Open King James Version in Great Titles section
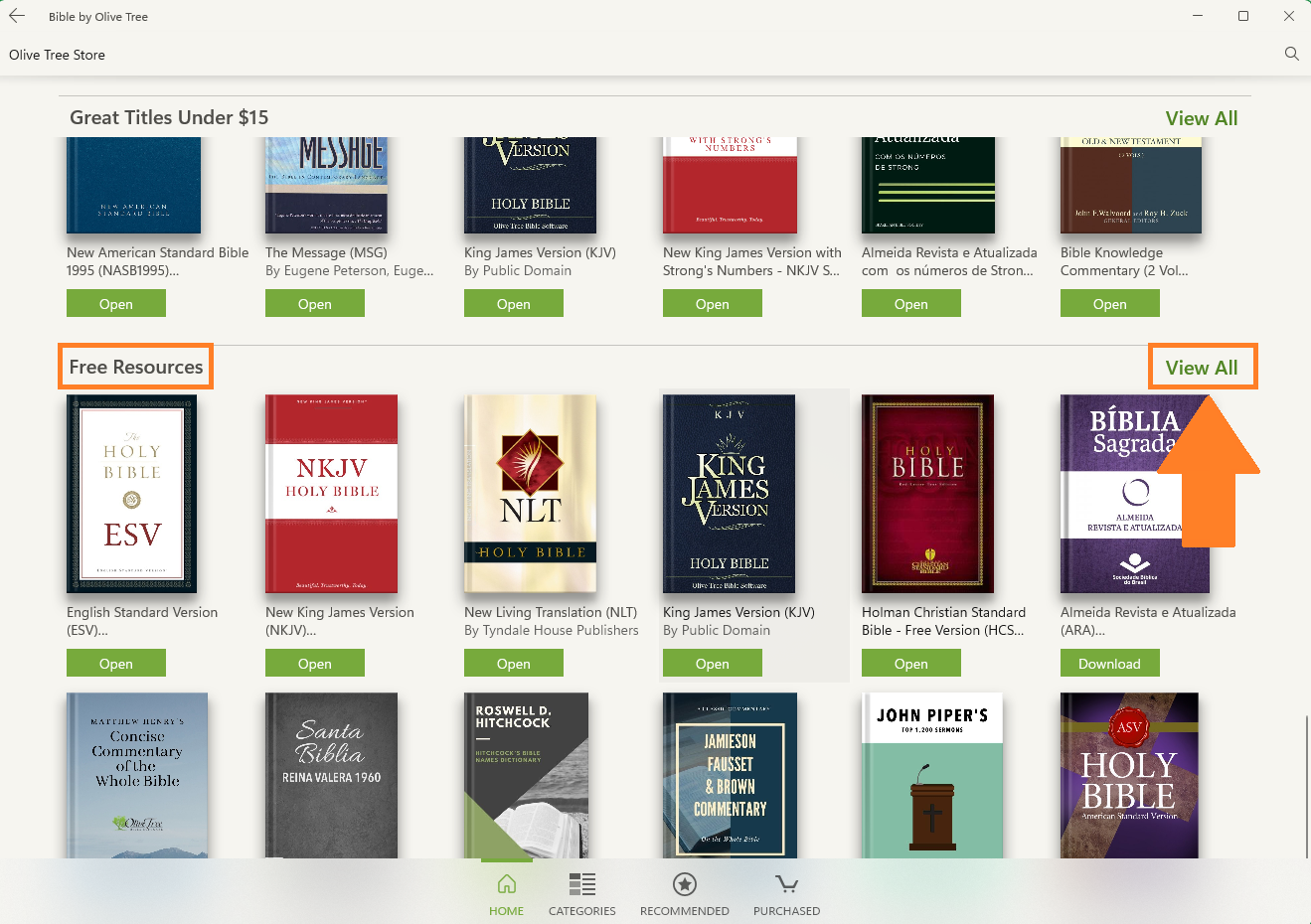Screen dimensions: 1311x924 [514, 303]
